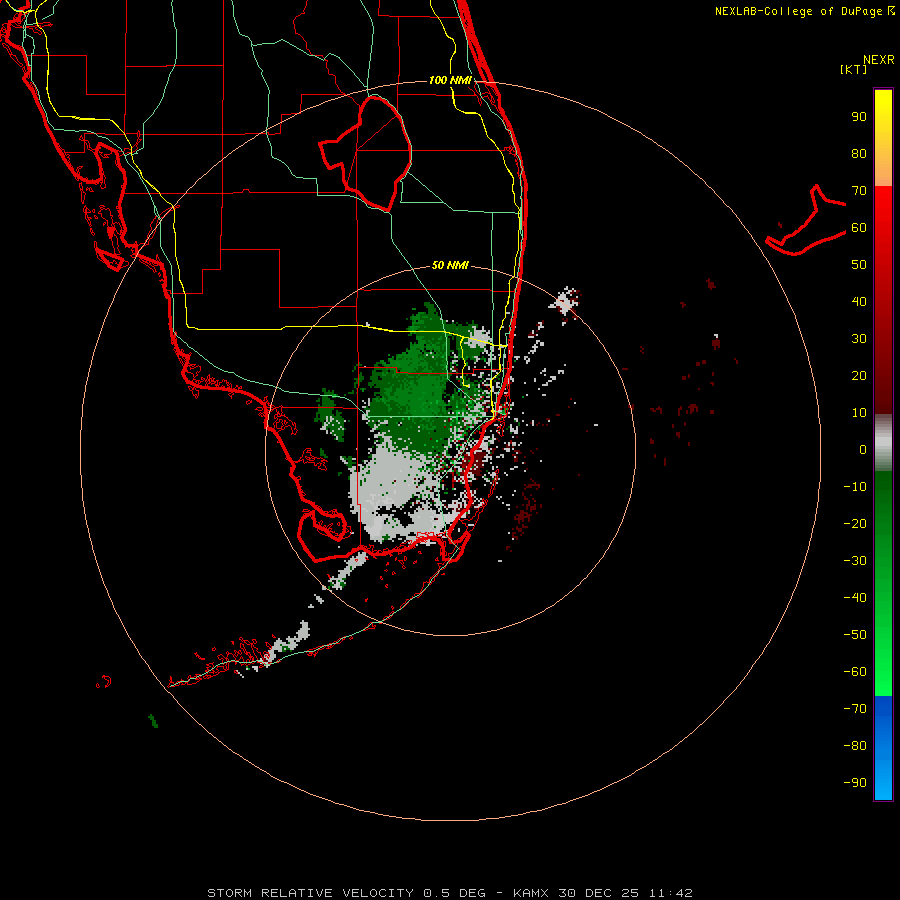Screen dimensions: 900x900
Task: Click the -70 value on the velocity scale
Action: click(855, 709)
